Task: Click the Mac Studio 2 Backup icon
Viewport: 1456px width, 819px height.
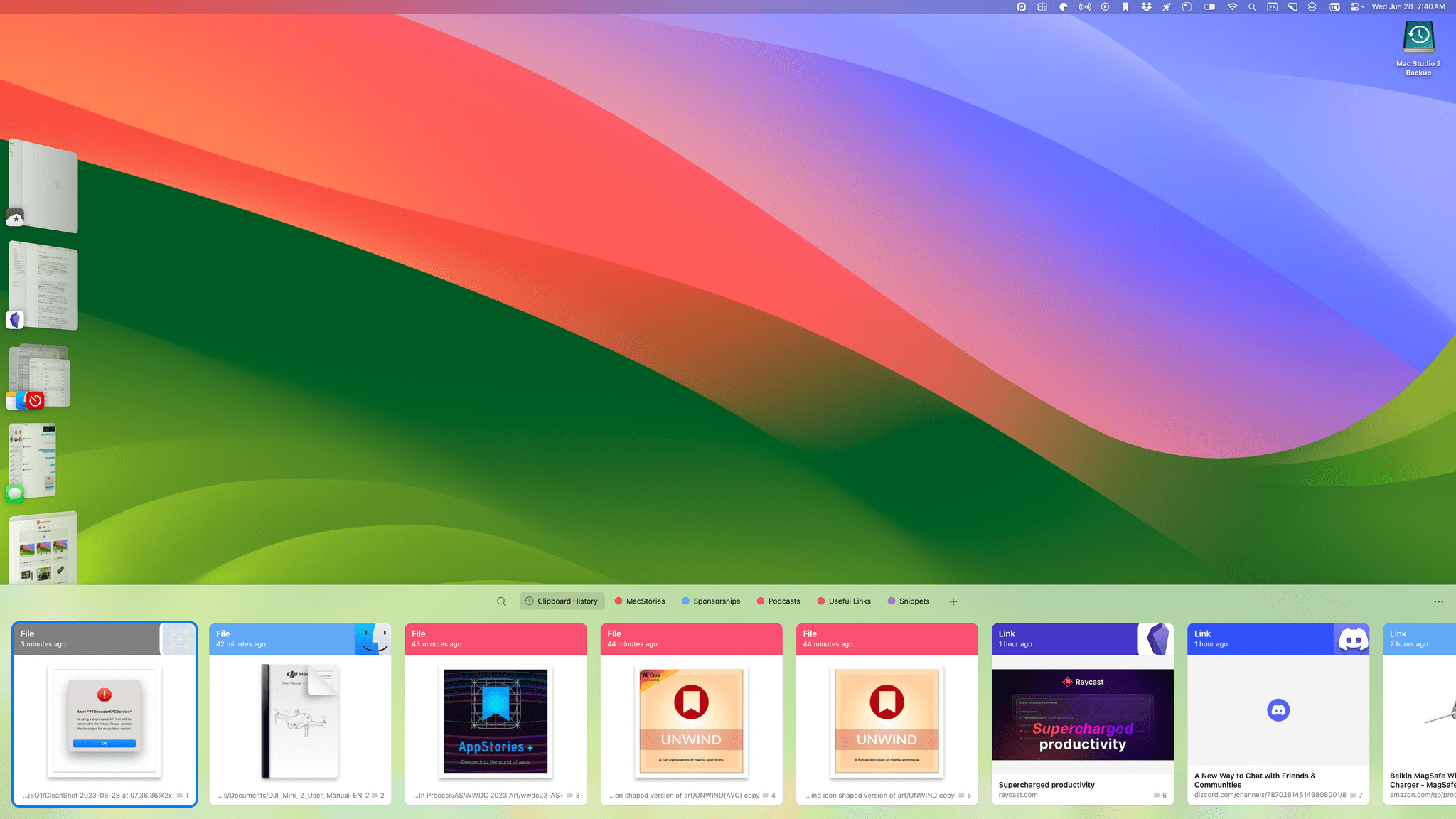Action: click(1418, 36)
